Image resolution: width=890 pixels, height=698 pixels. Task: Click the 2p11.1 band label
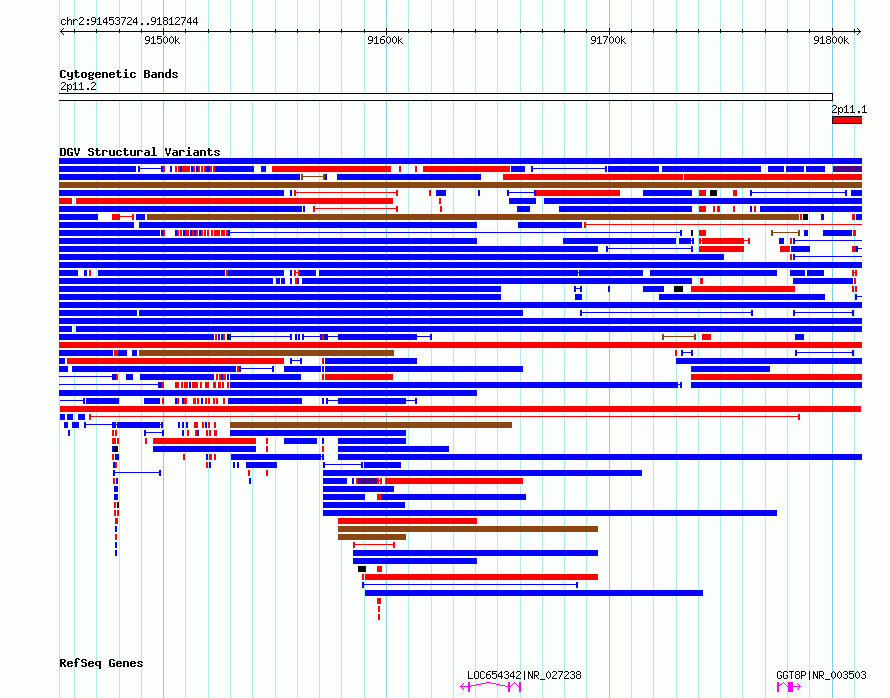pos(849,109)
